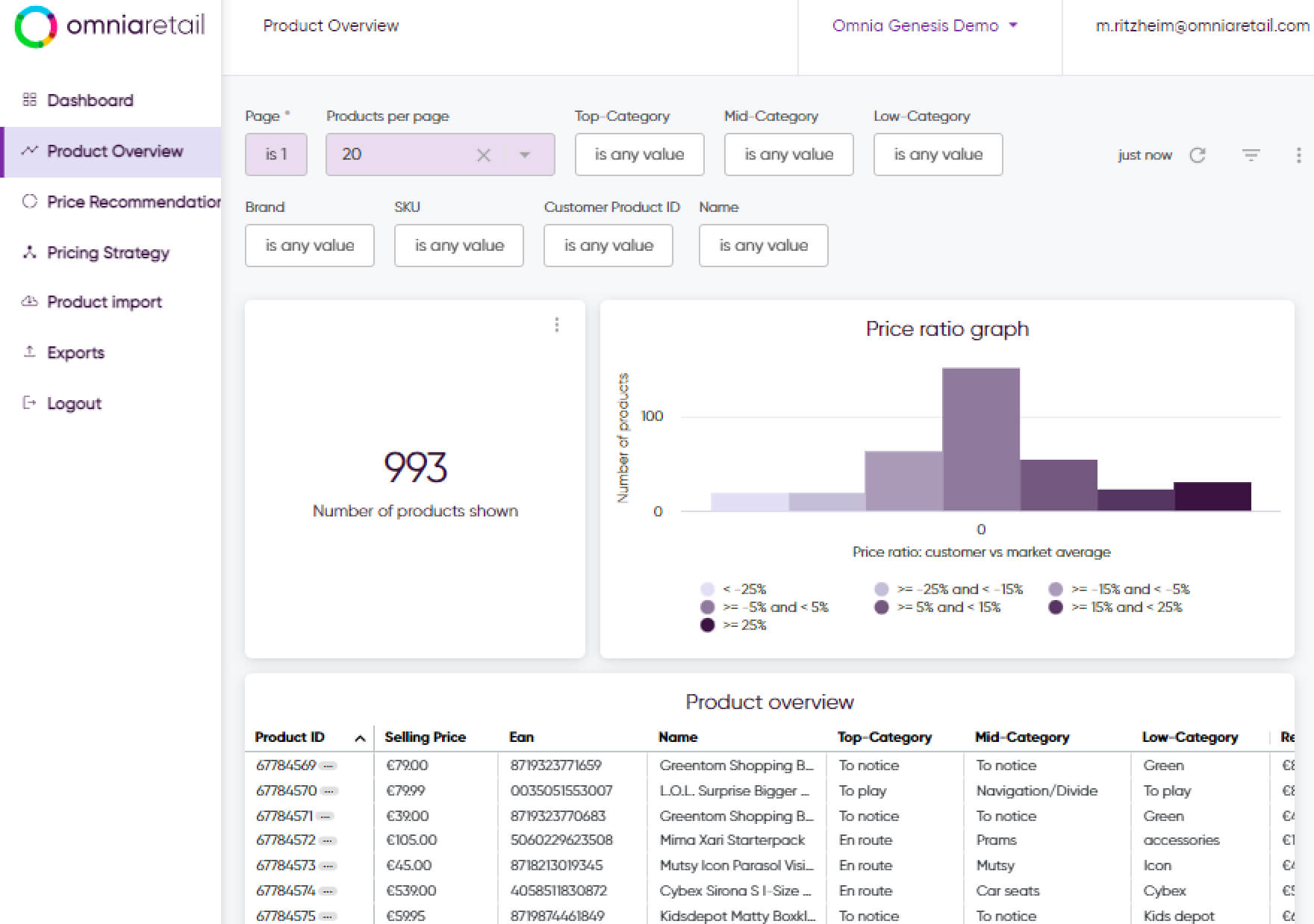The height and width of the screenshot is (924, 1314).
Task: Open actions ellipsis for product 67784575
Action: coord(328,916)
